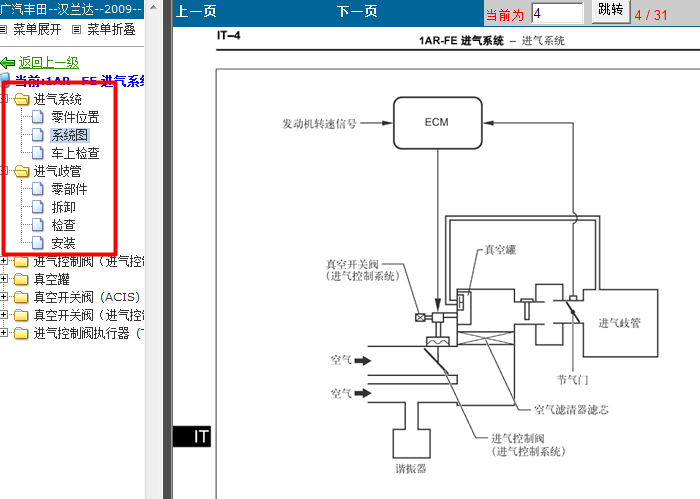Select the 进气歧管 folder
This screenshot has height=499, width=700.
58,171
